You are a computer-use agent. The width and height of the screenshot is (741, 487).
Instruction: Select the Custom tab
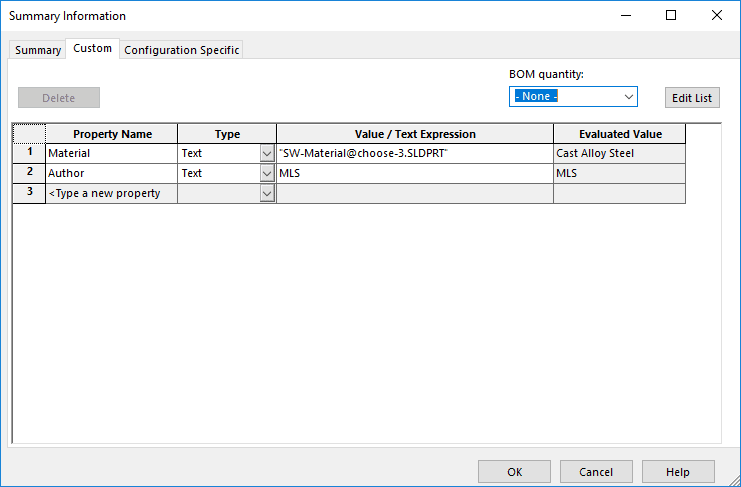pyautogui.click(x=93, y=49)
